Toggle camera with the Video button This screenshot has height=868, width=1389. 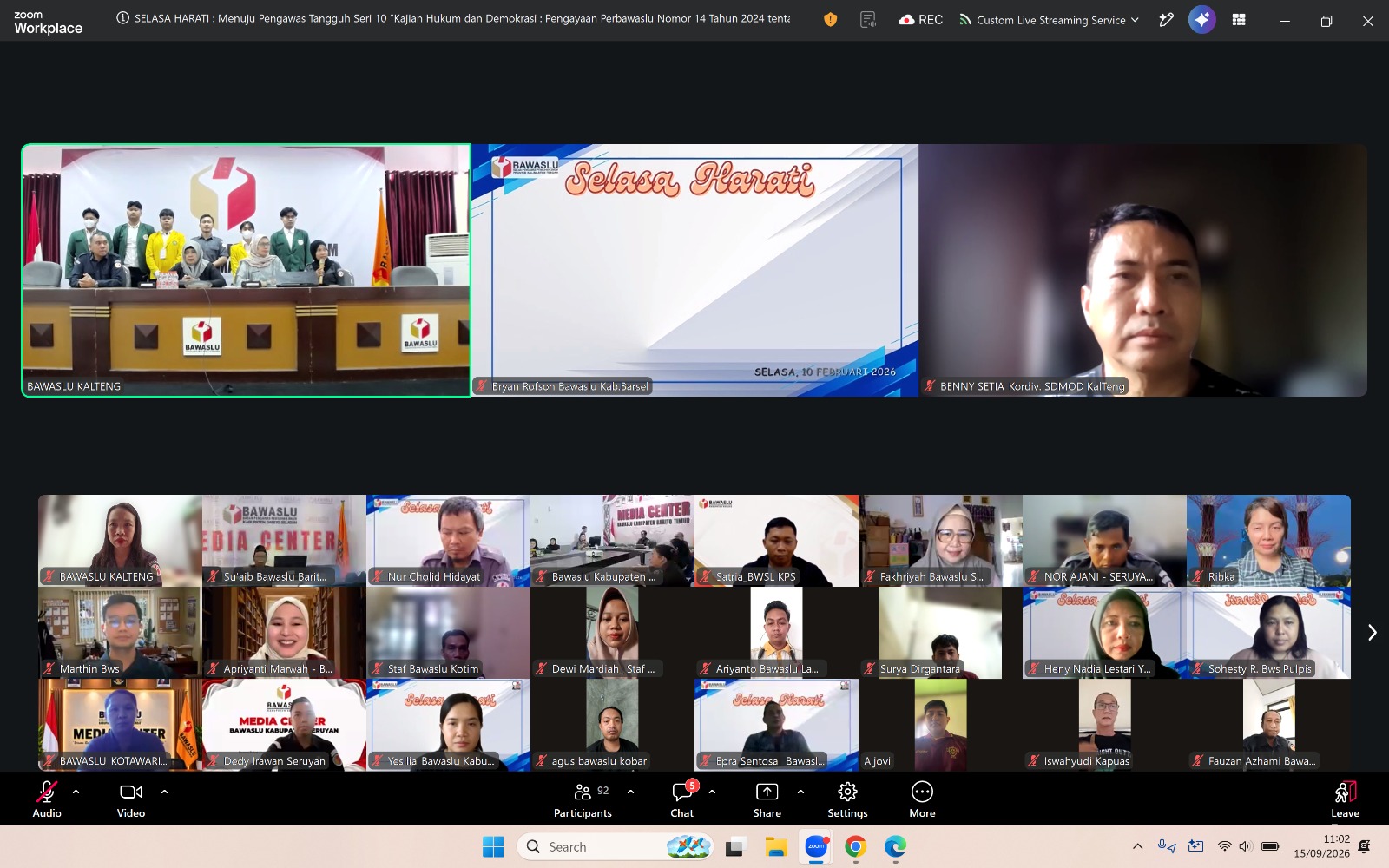coord(131,799)
